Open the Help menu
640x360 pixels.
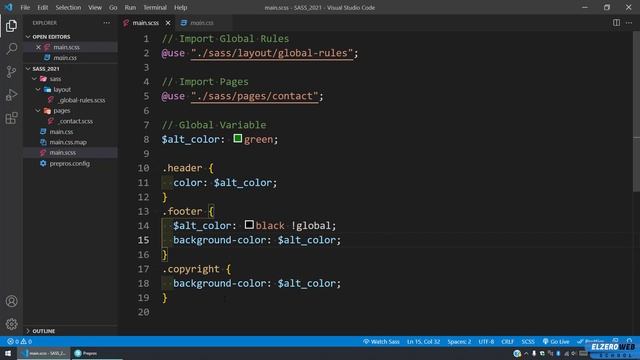[x=180, y=7]
